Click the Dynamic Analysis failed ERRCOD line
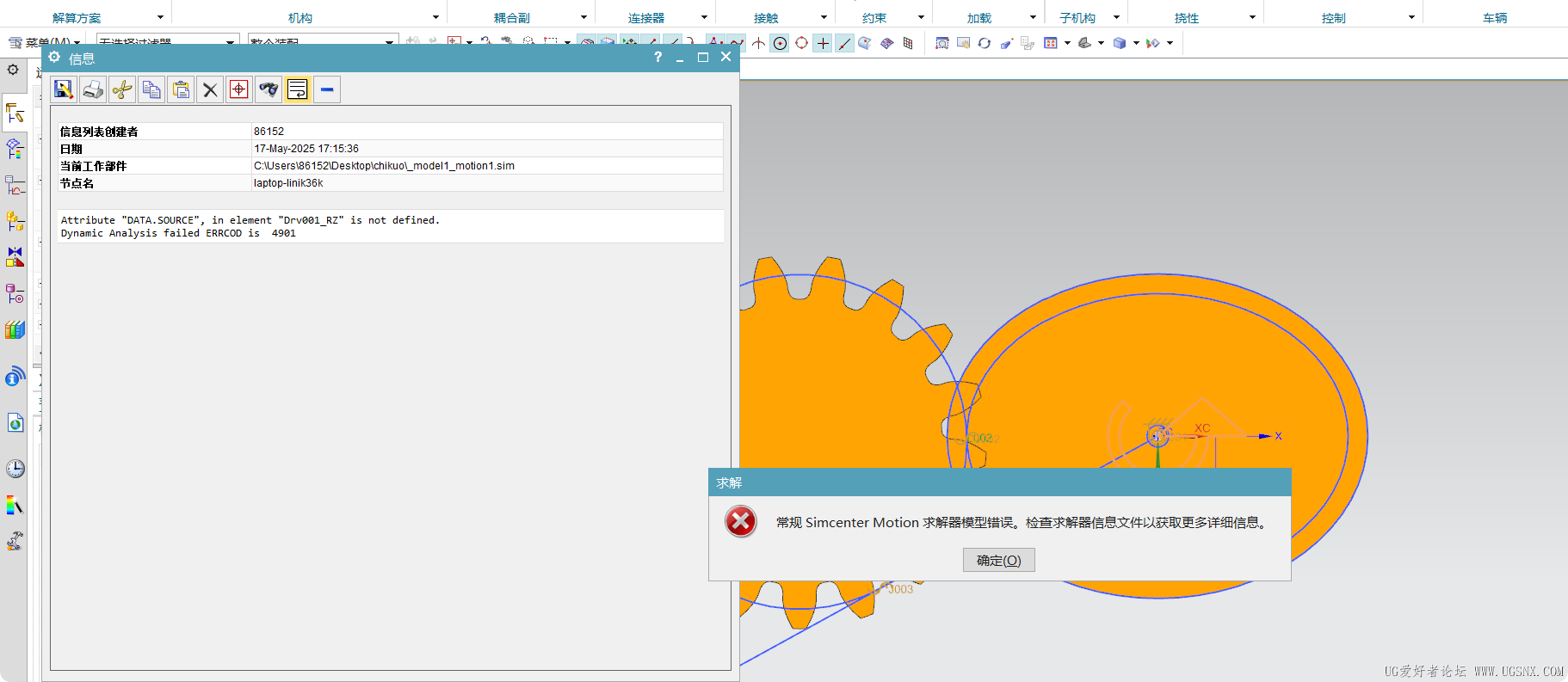The height and width of the screenshot is (682, 1568). coord(178,233)
